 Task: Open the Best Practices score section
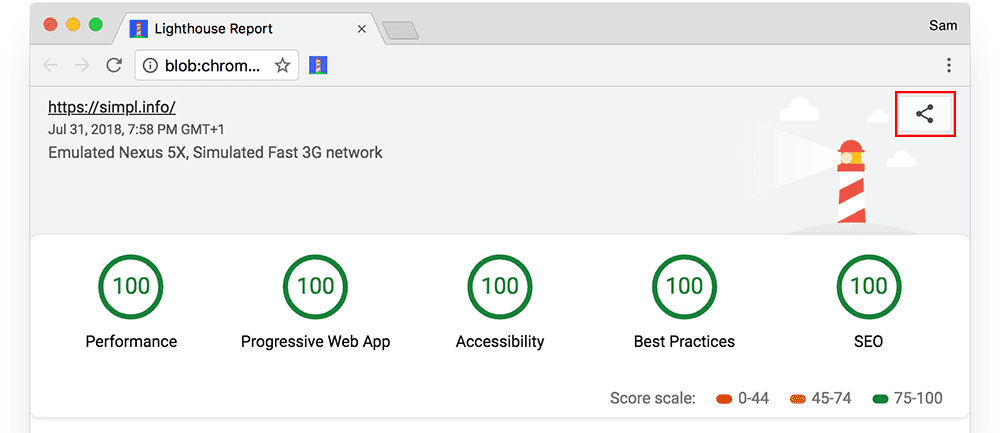(684, 286)
